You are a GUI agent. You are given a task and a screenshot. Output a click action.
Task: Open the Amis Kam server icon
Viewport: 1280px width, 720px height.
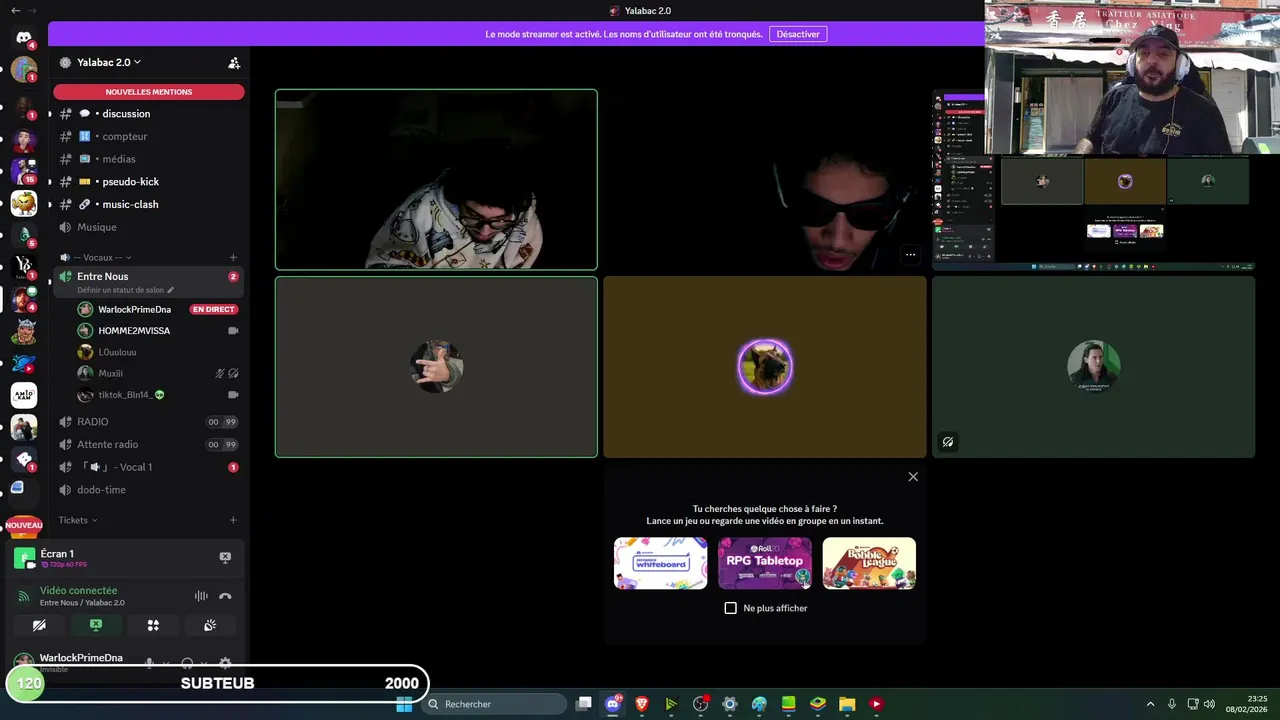click(x=24, y=395)
